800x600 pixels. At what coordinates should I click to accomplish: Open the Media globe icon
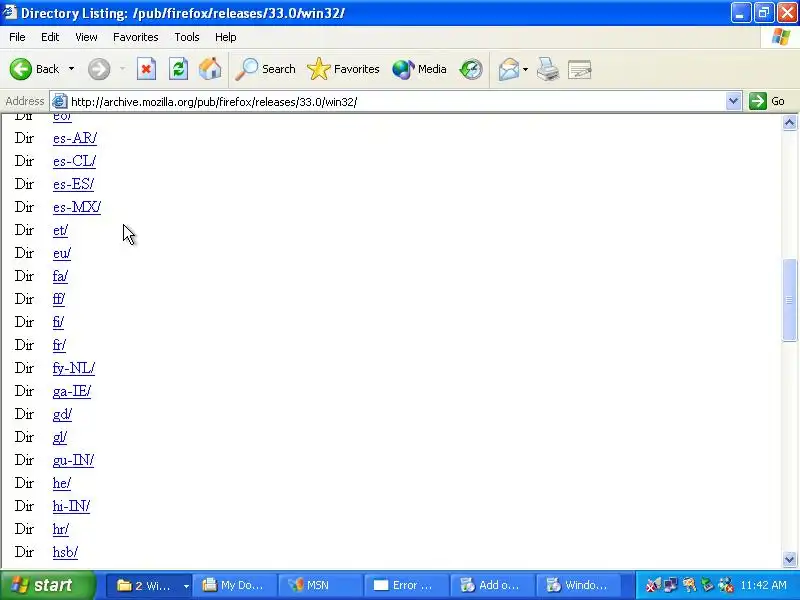pyautogui.click(x=419, y=69)
